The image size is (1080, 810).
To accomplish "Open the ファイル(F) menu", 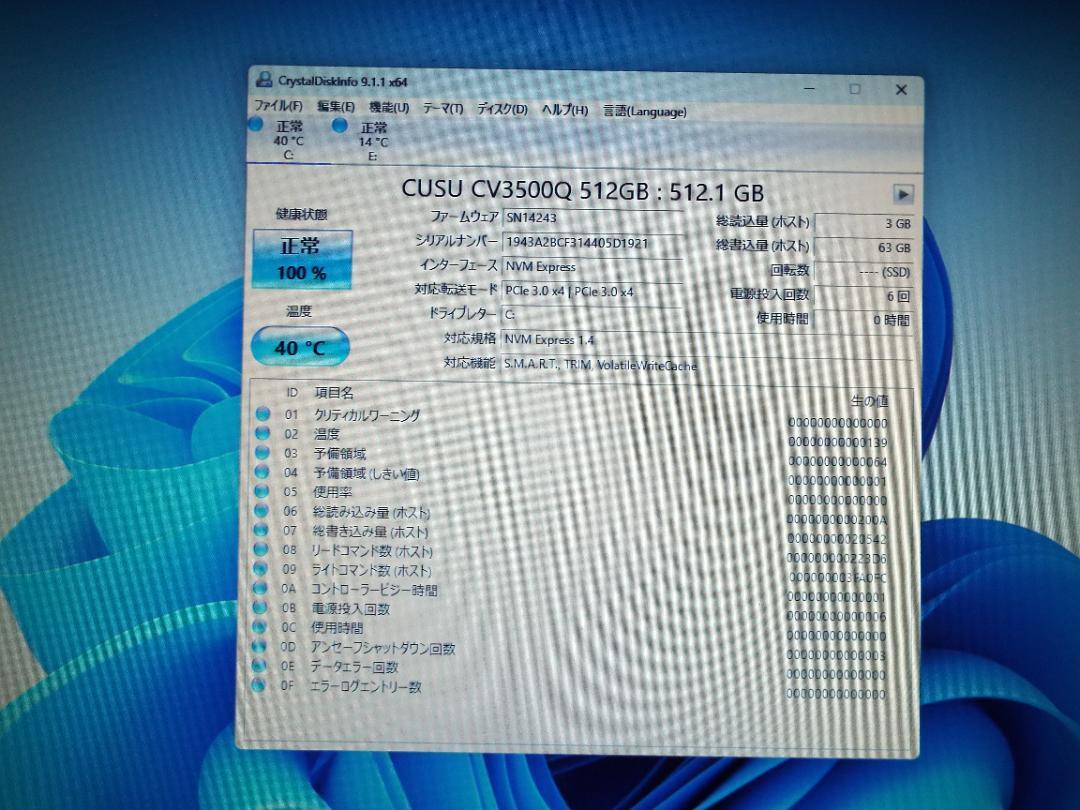I will (x=278, y=105).
